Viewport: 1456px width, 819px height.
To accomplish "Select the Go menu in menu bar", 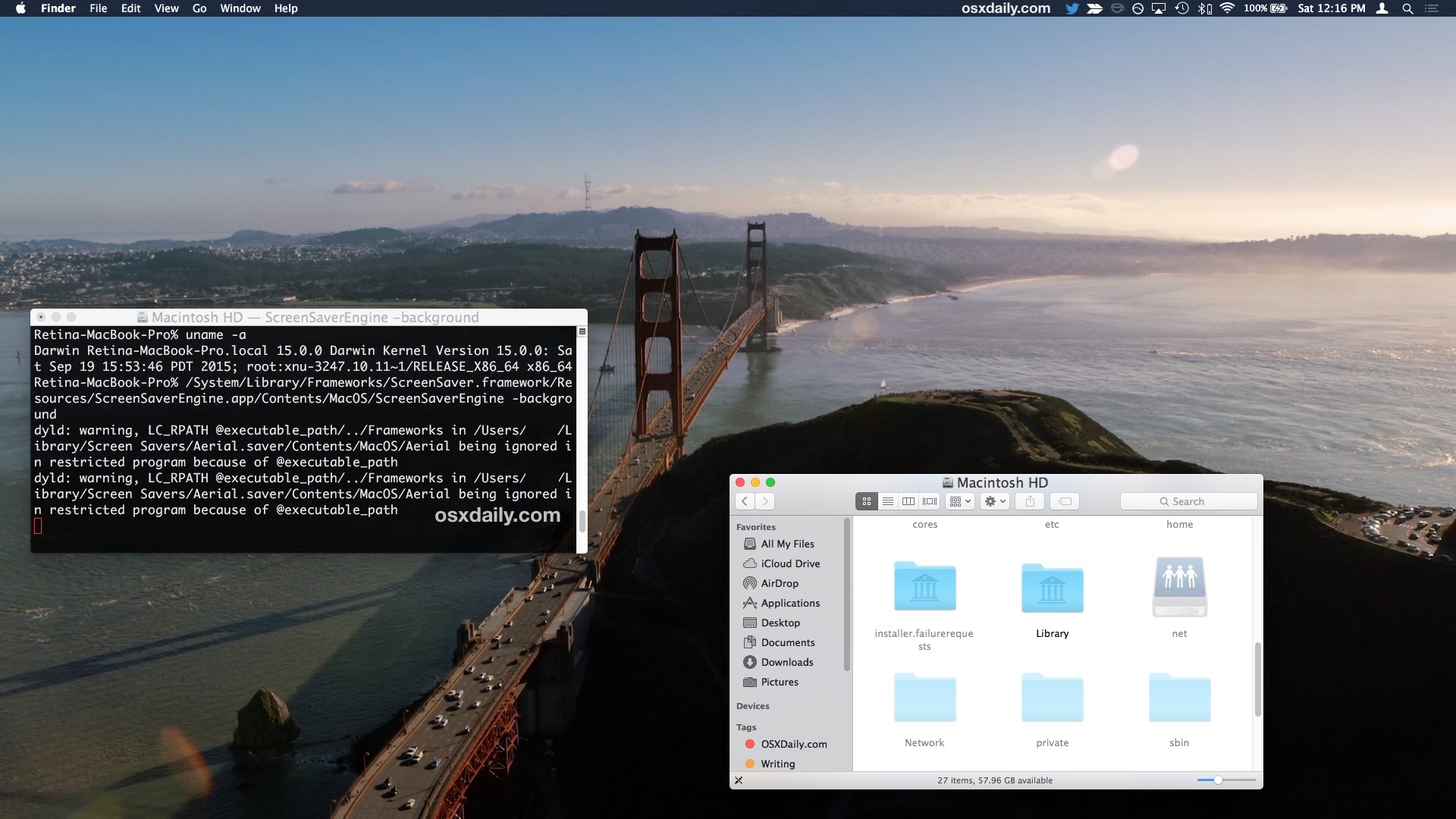I will tap(199, 9).
